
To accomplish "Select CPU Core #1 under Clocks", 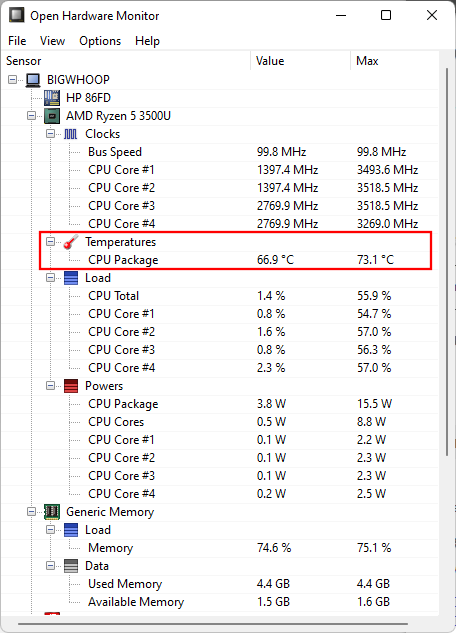I will click(x=220, y=170).
